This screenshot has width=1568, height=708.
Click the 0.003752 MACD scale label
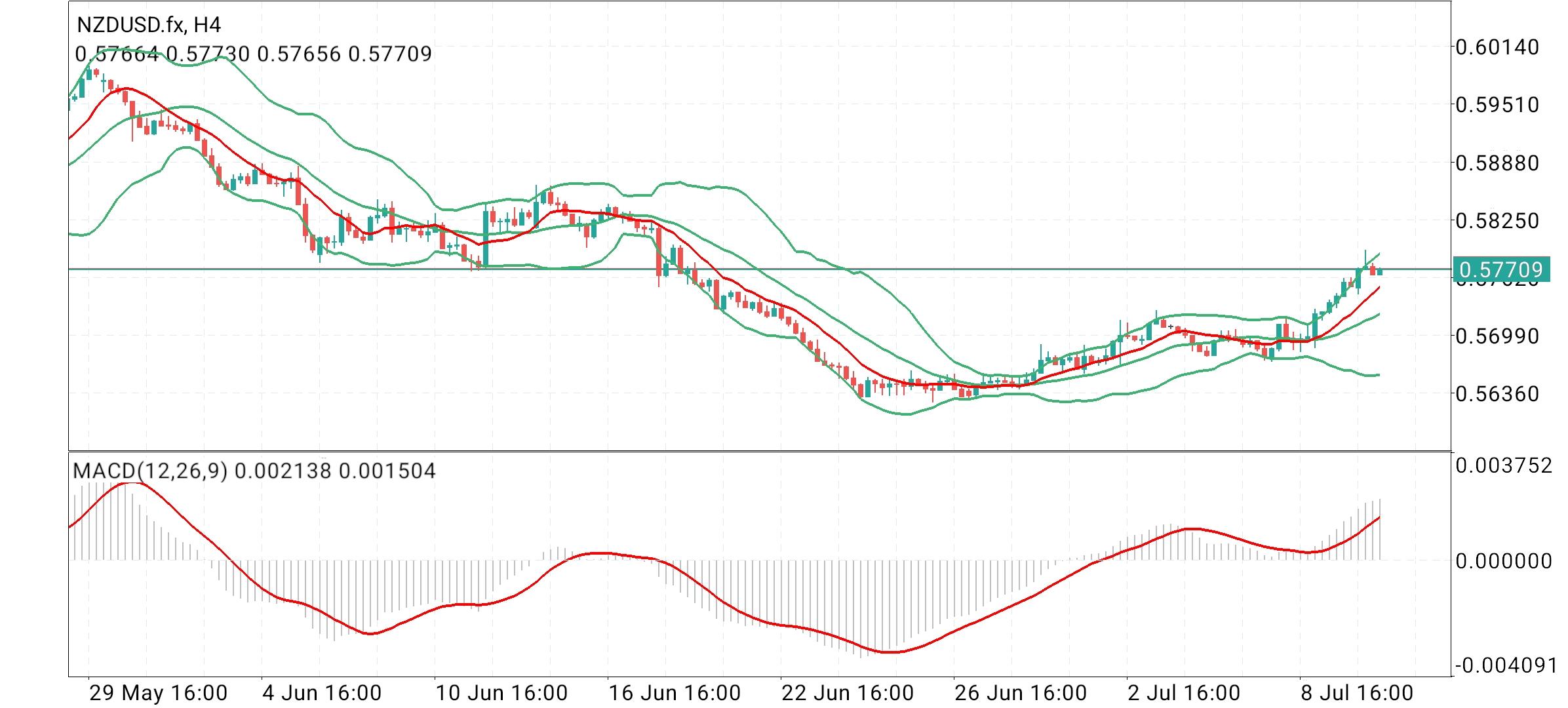(x=1504, y=466)
